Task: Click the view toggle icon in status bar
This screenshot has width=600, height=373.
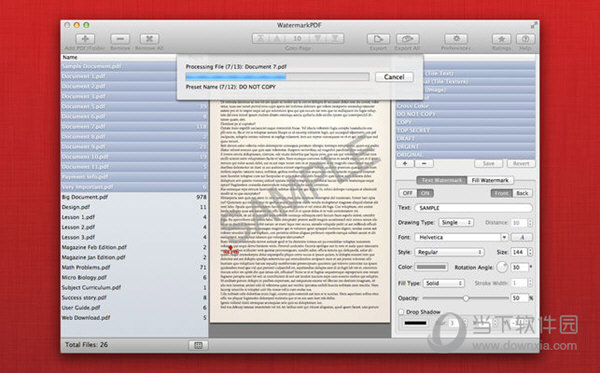Action: coord(198,345)
